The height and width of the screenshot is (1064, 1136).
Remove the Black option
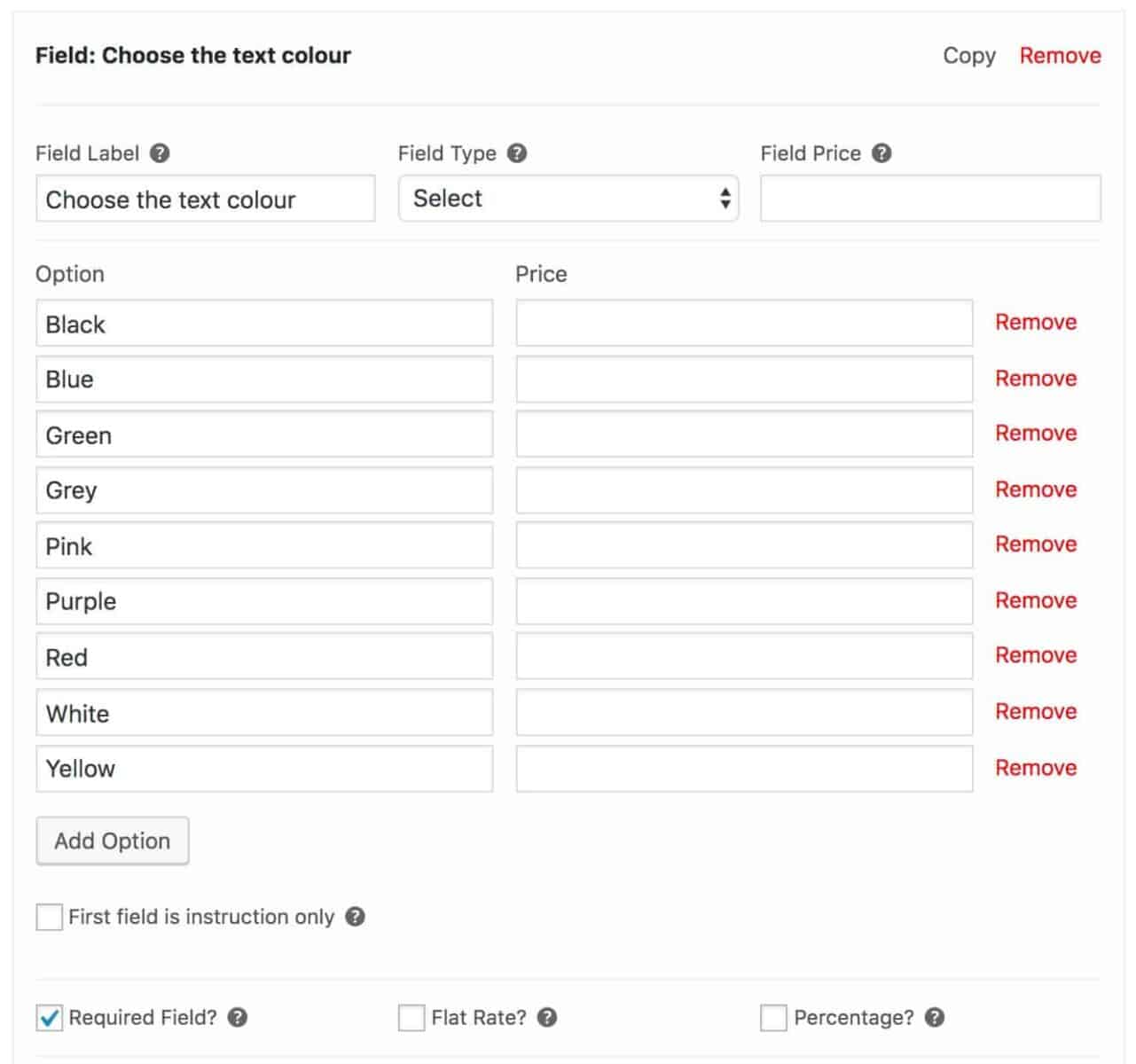click(1036, 323)
